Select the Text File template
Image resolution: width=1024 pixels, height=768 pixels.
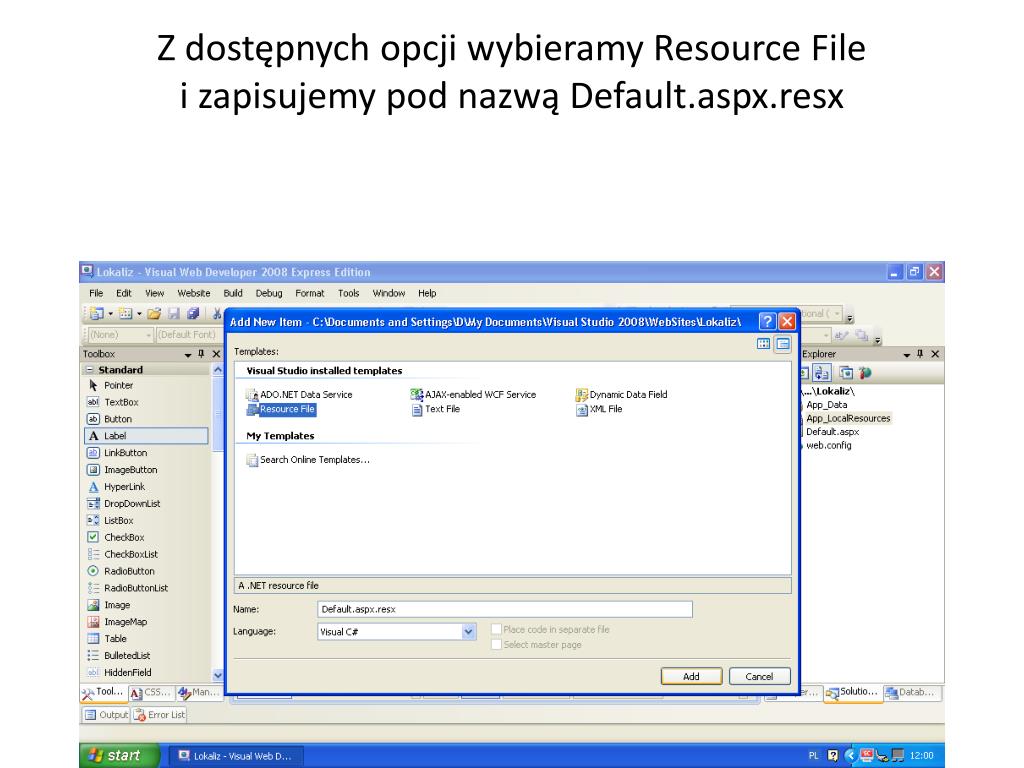click(436, 409)
